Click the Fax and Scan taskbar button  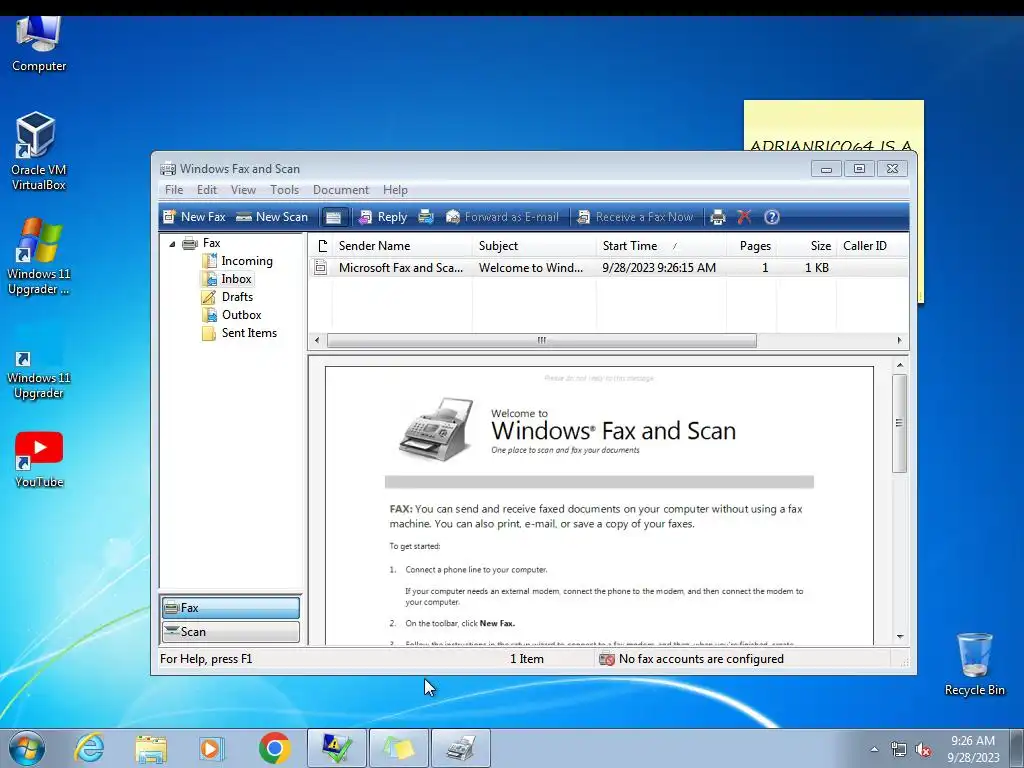point(461,748)
